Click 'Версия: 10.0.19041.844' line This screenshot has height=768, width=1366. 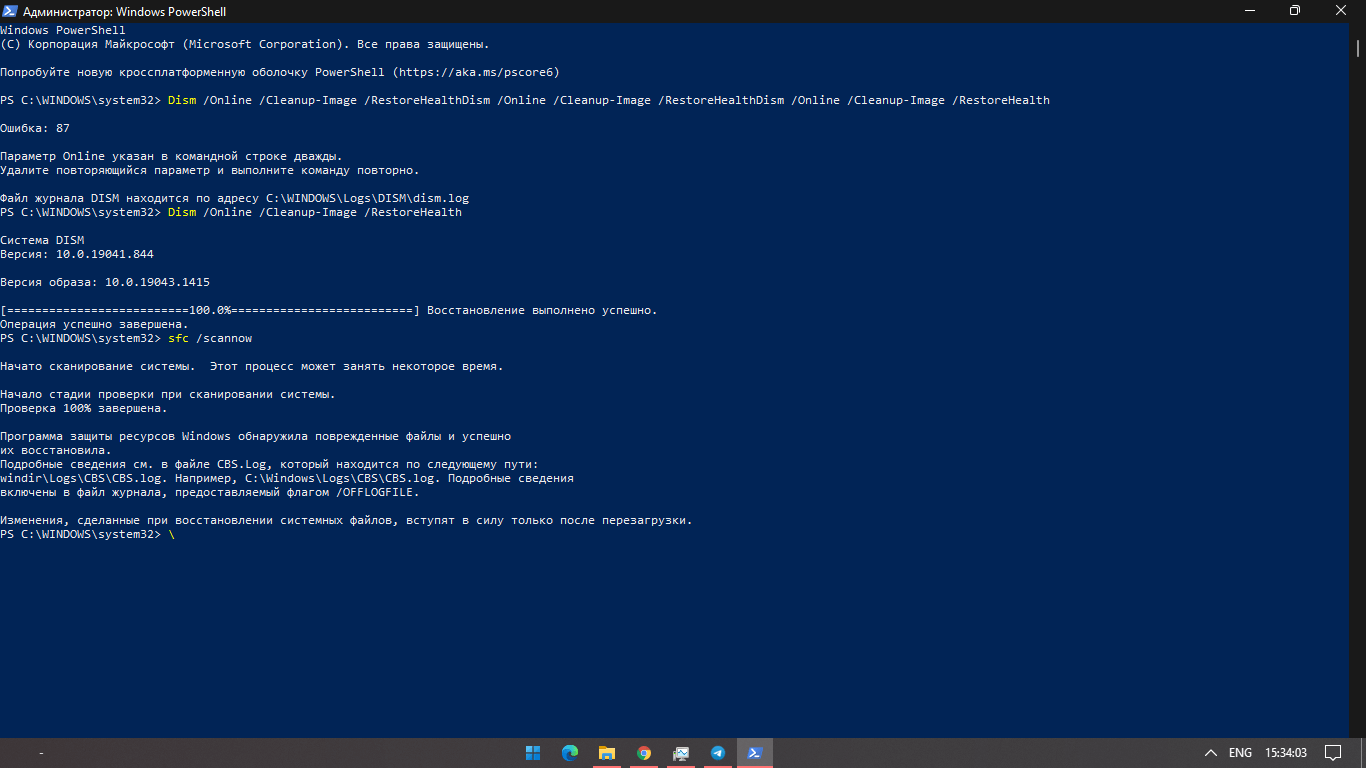point(77,254)
